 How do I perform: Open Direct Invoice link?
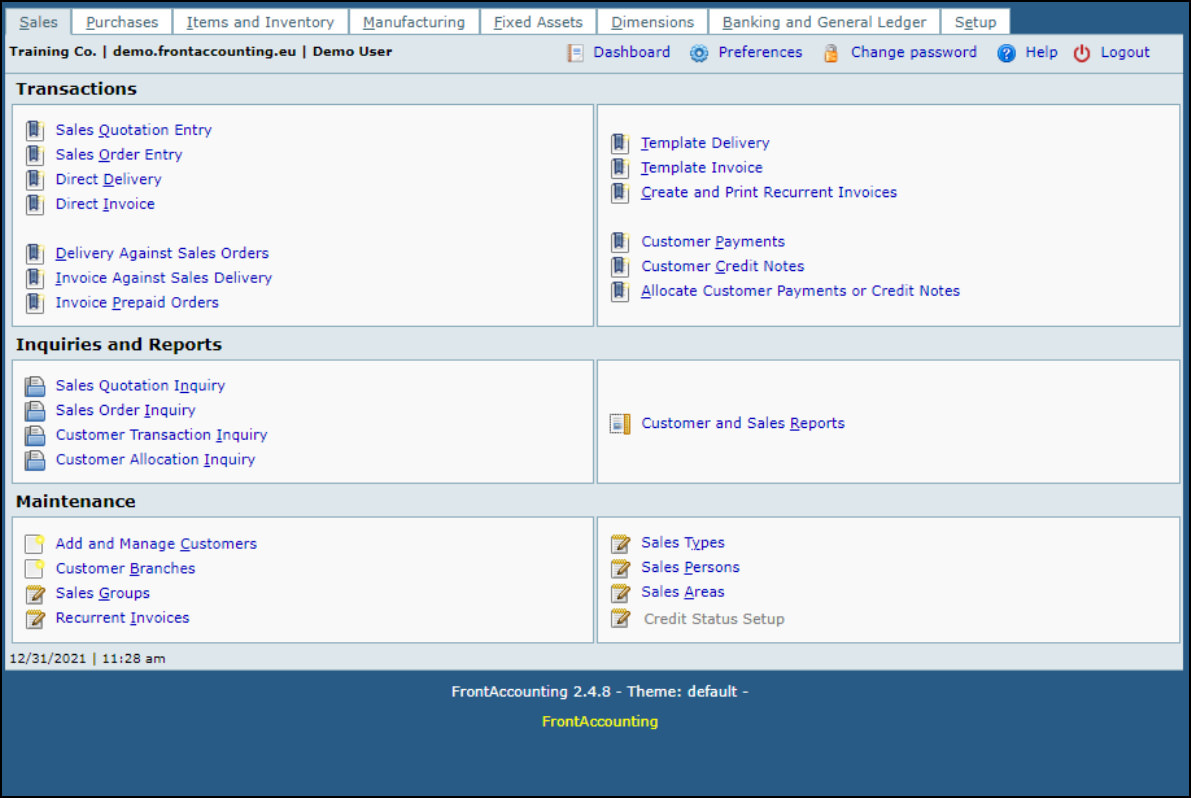[x=105, y=204]
